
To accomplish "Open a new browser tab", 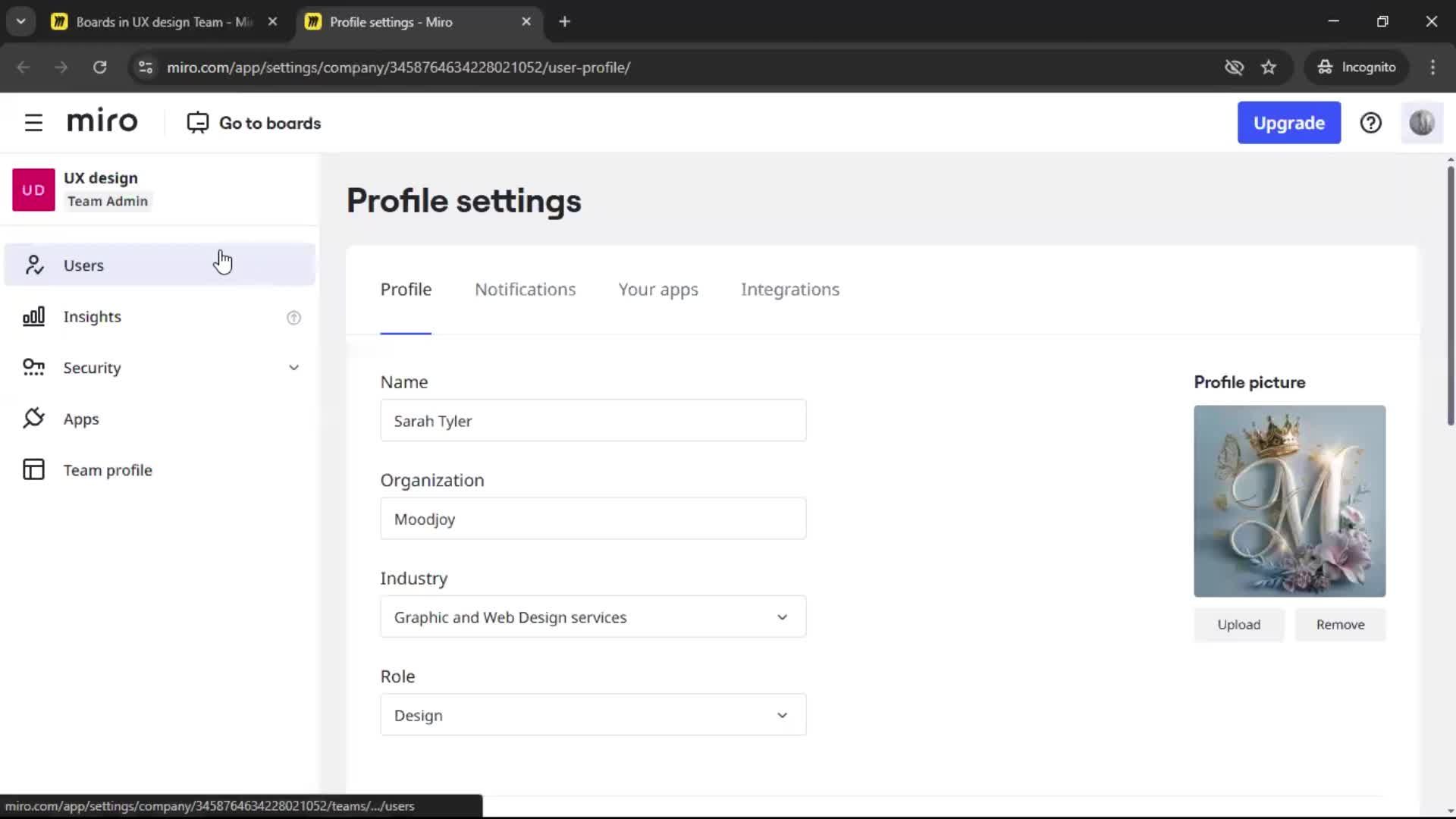I will point(564,22).
